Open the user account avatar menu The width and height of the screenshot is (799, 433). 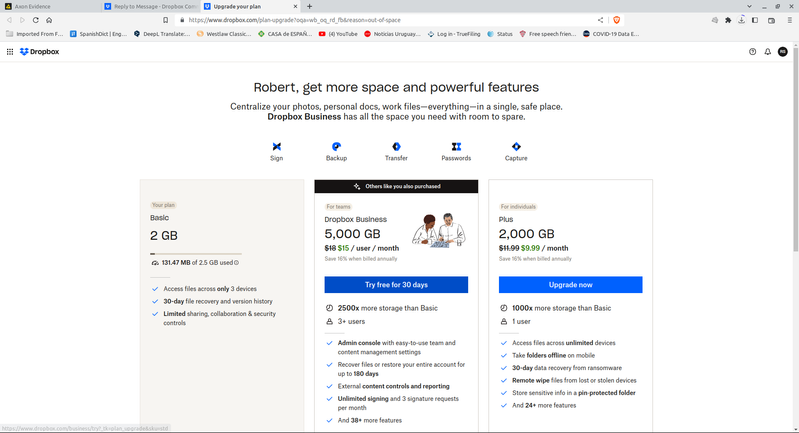pos(783,52)
